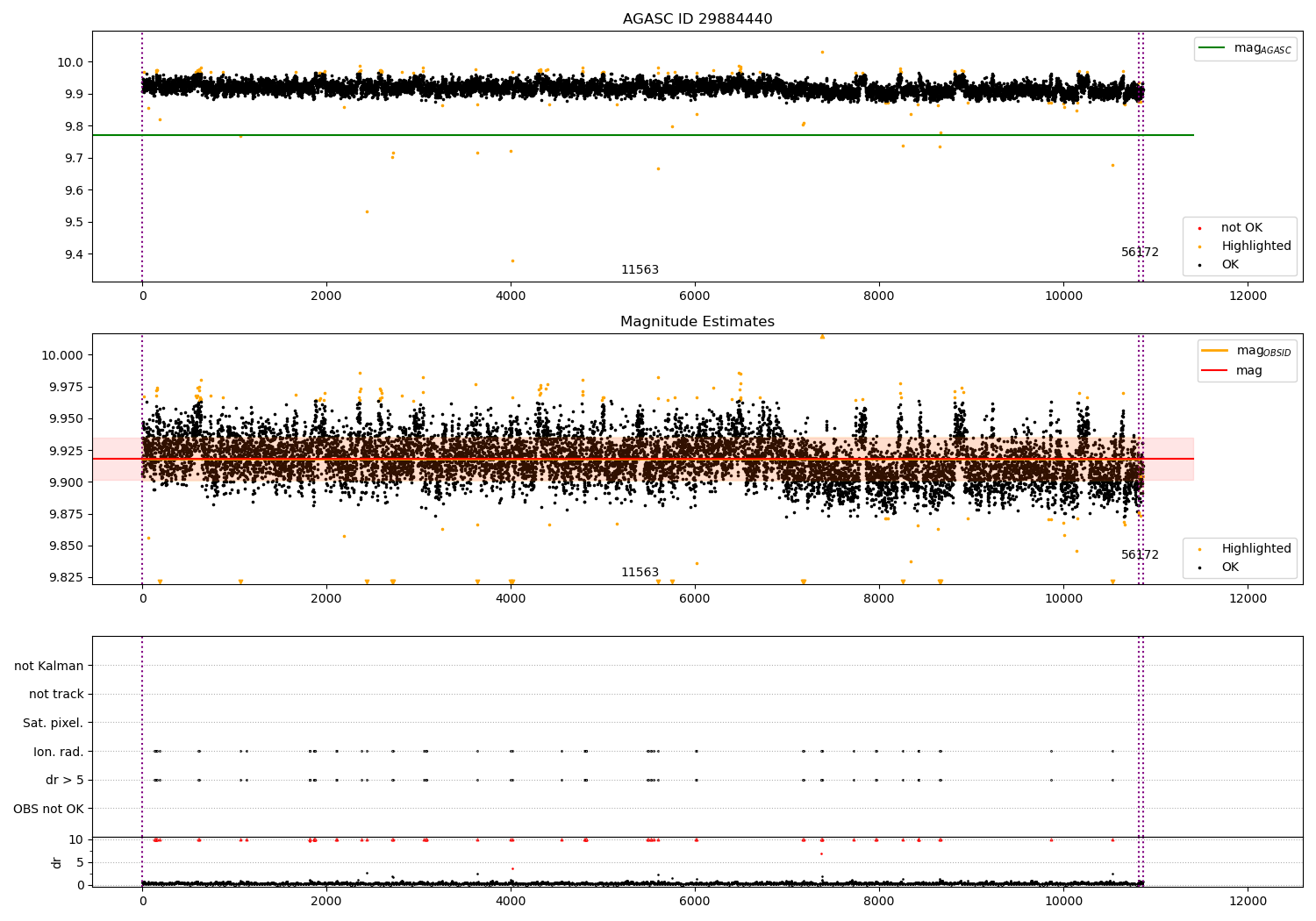
Task: Click the 'Magnitude Estimates' plot title
Action: click(697, 322)
